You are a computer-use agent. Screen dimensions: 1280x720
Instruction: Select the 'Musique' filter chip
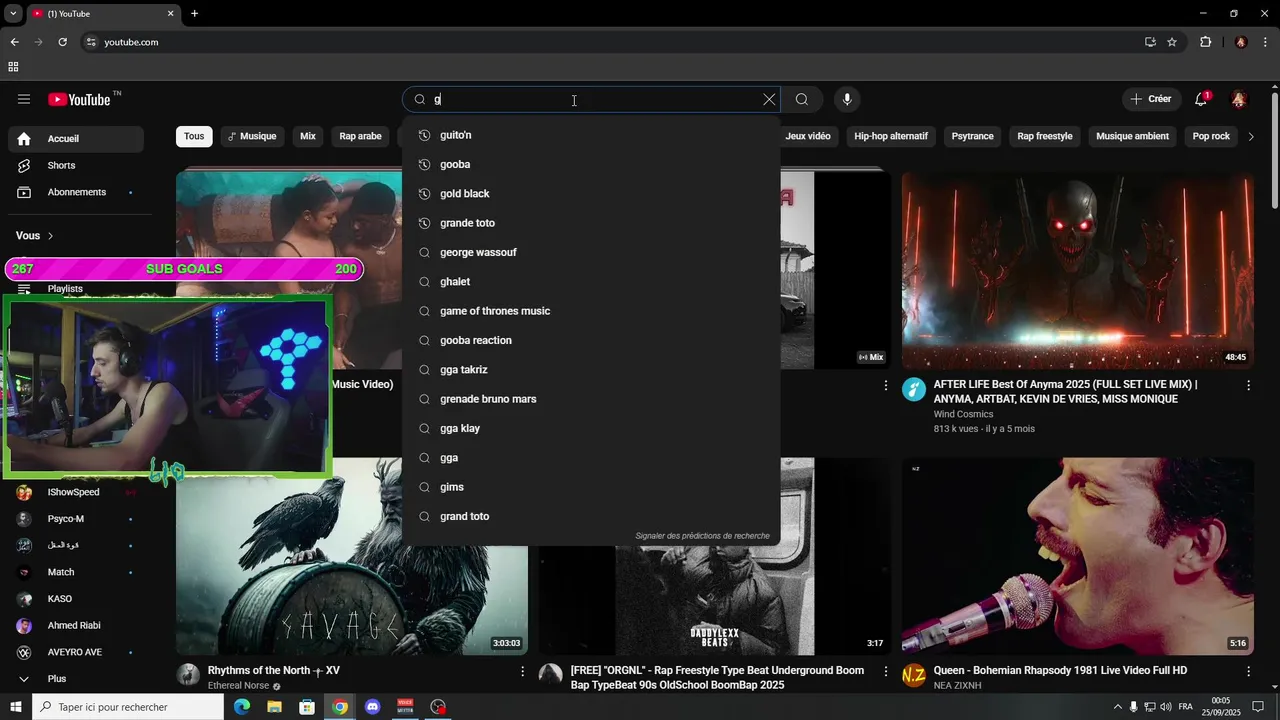(251, 136)
